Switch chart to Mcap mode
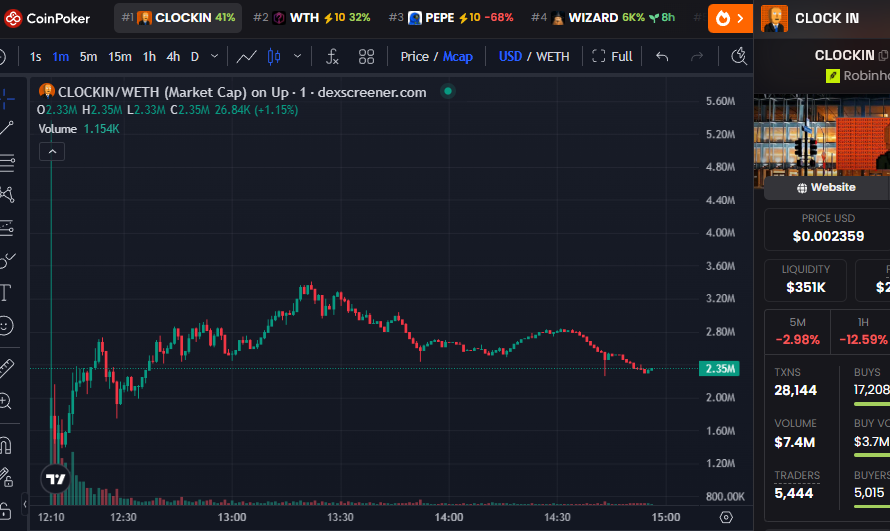The image size is (890, 531). tap(457, 57)
